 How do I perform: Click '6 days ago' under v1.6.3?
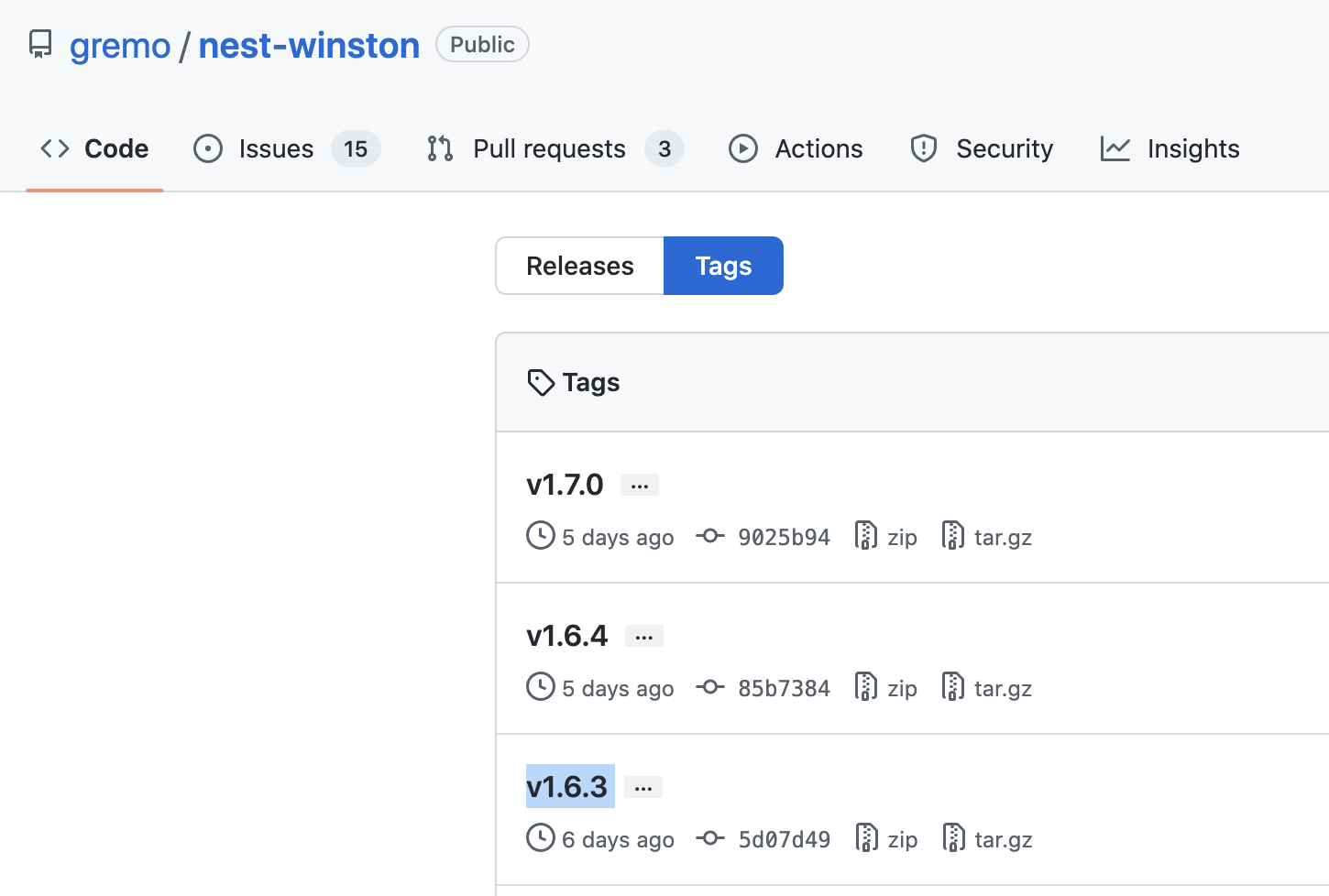618,840
